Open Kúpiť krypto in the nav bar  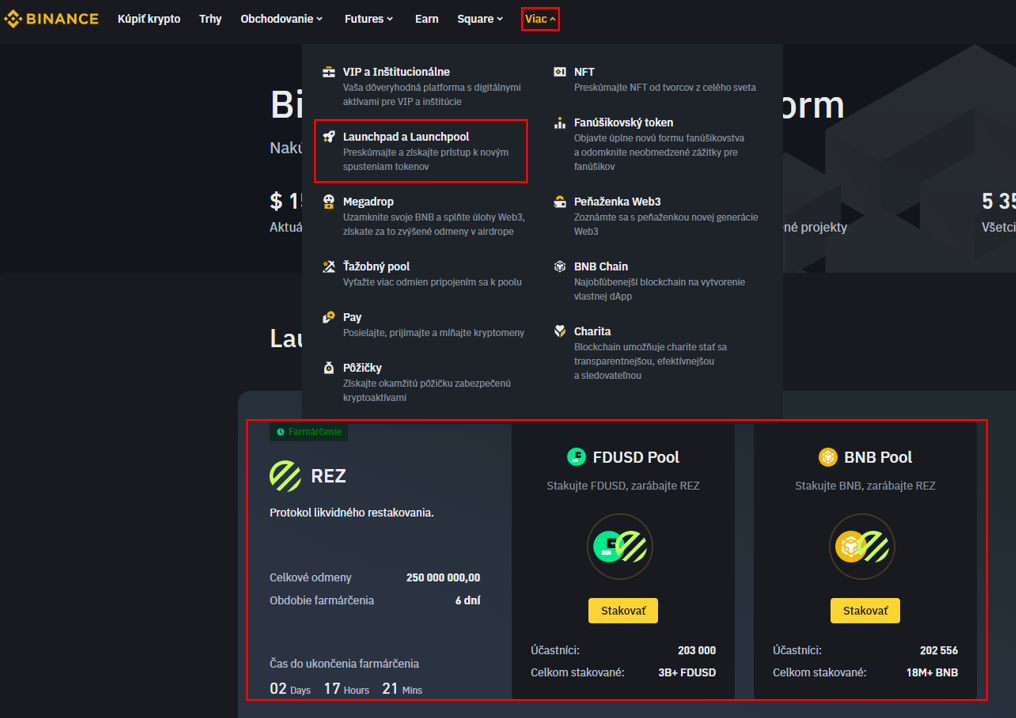tap(149, 19)
